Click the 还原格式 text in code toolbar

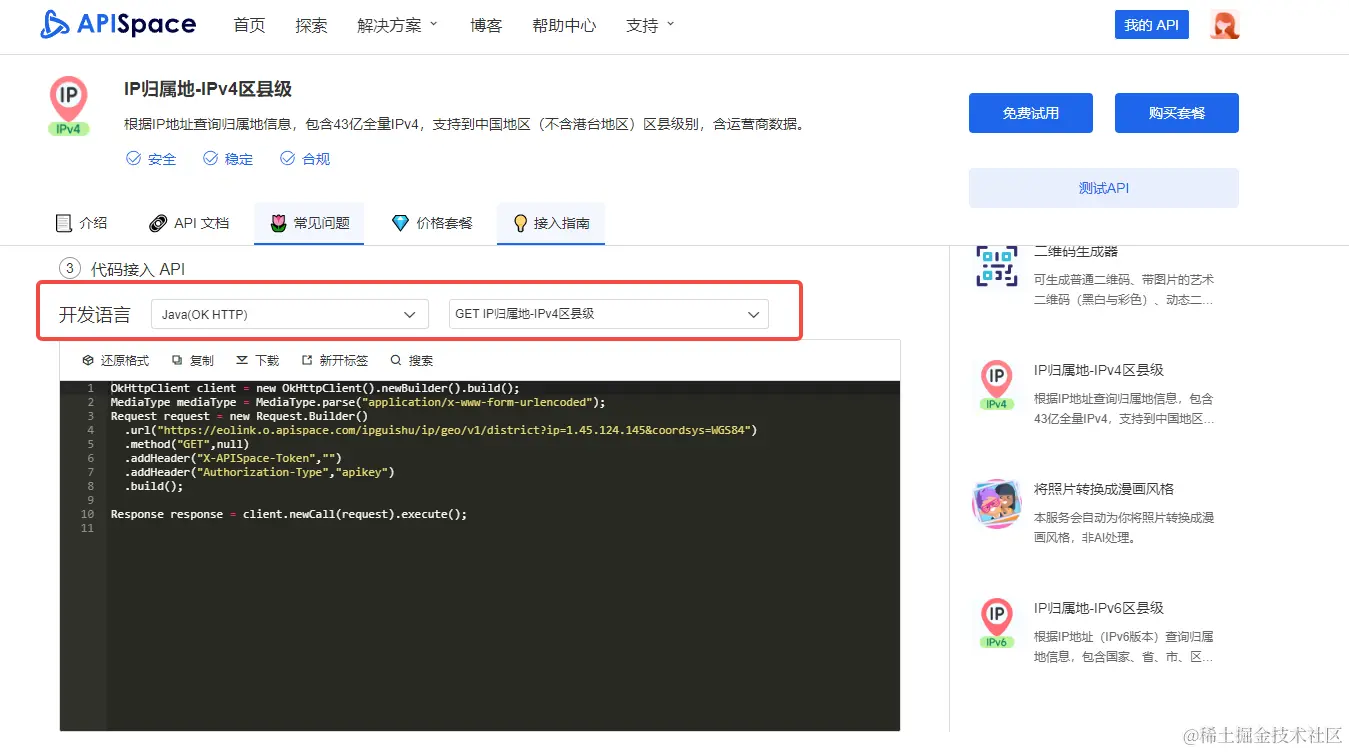click(125, 360)
